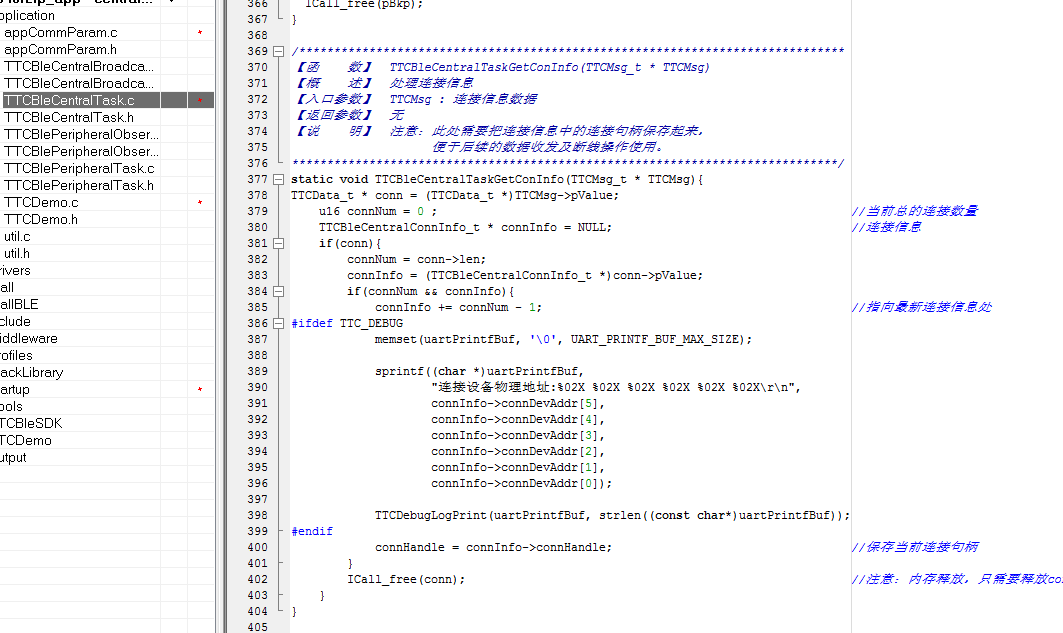1063x633 pixels.
Task: Select the highlighted TTCBleCentralTask.c file
Action: point(69,100)
